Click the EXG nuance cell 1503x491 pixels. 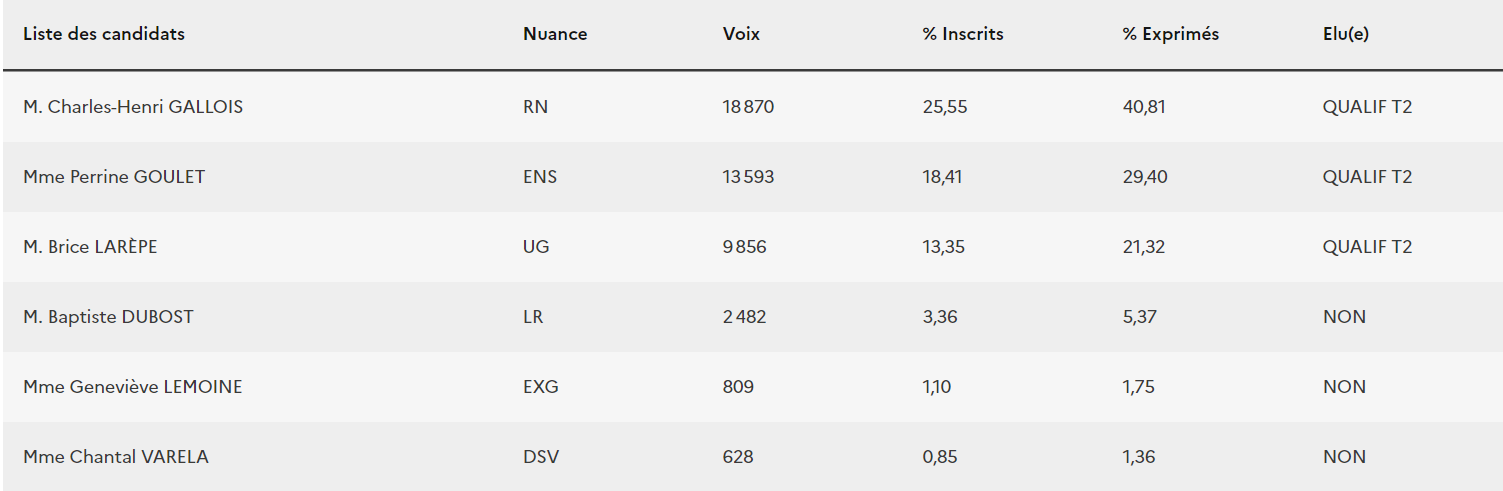tap(540, 387)
